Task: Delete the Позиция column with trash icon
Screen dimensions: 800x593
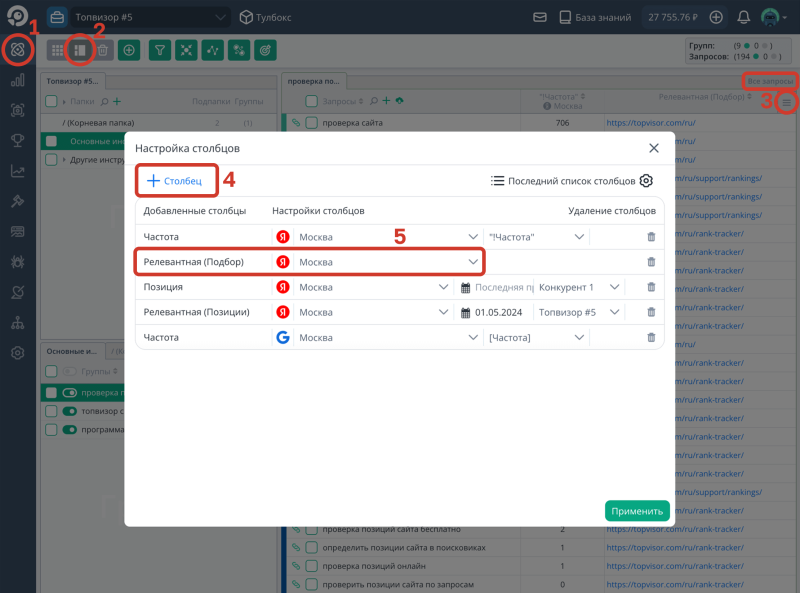Action: click(x=651, y=287)
